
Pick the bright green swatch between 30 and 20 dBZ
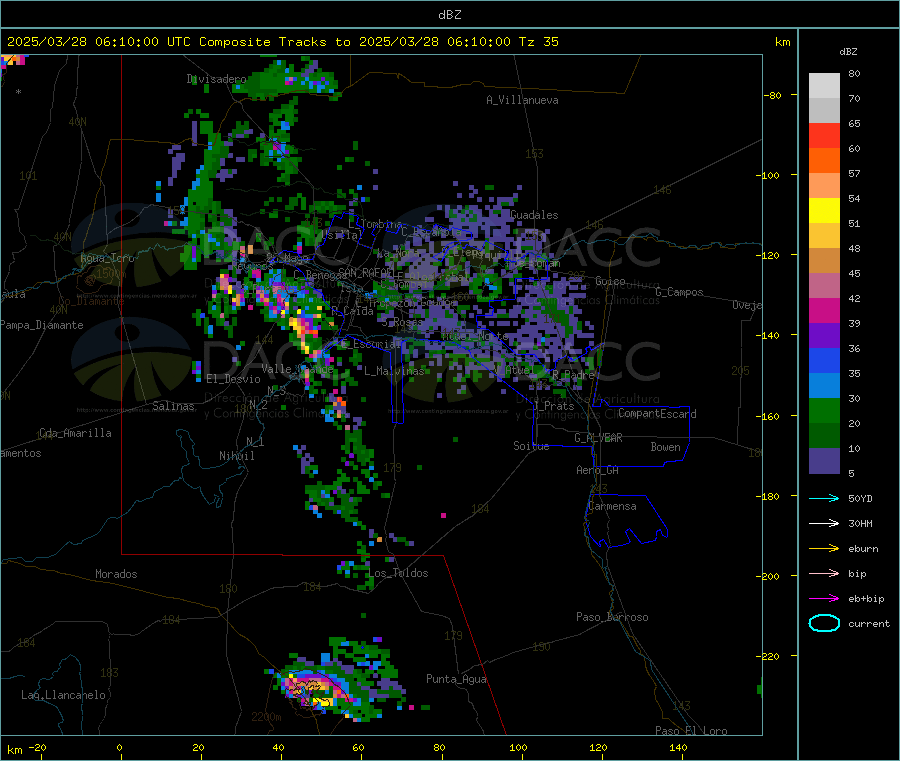[824, 410]
